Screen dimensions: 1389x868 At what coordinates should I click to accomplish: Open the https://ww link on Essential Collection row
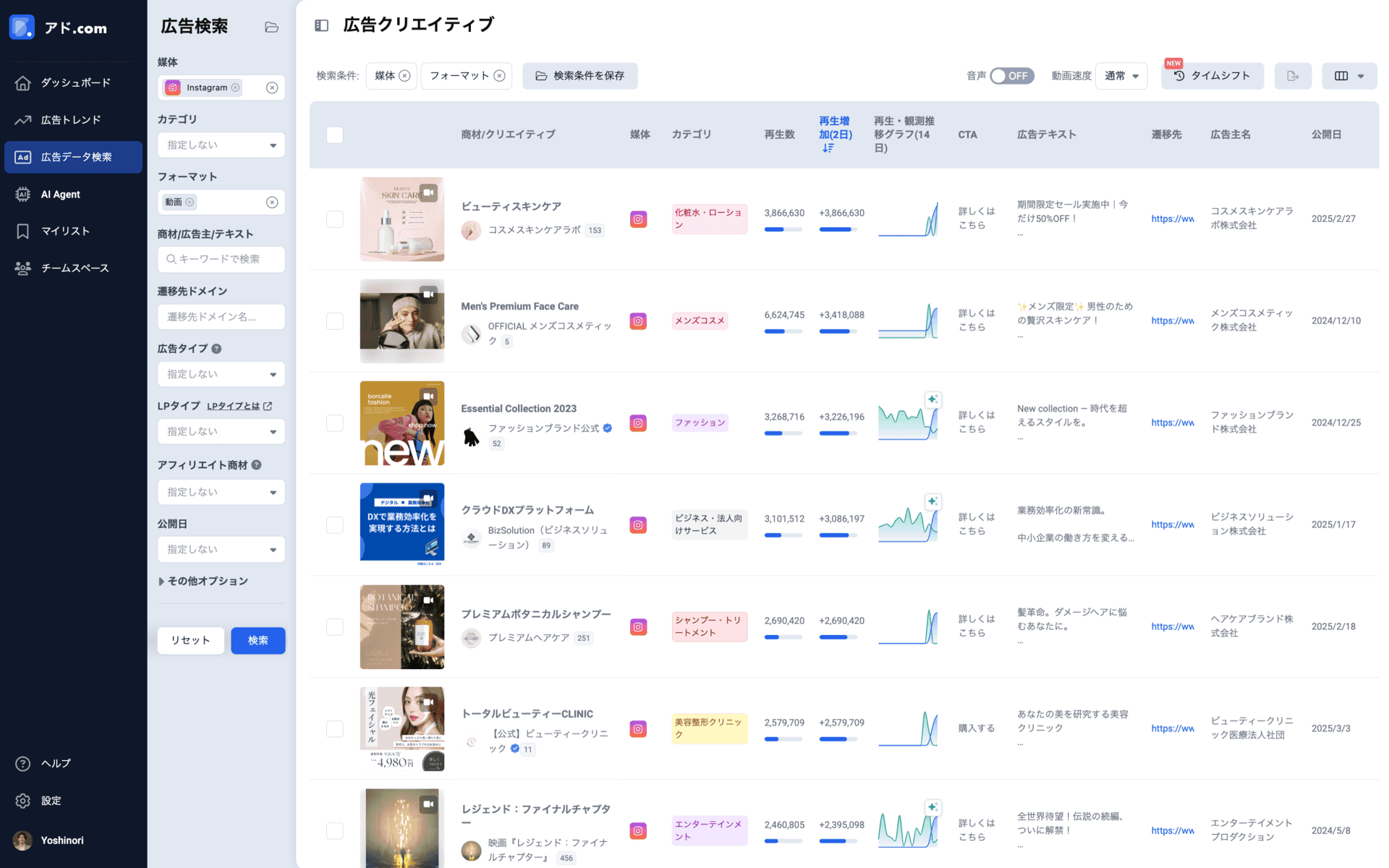pos(1172,422)
